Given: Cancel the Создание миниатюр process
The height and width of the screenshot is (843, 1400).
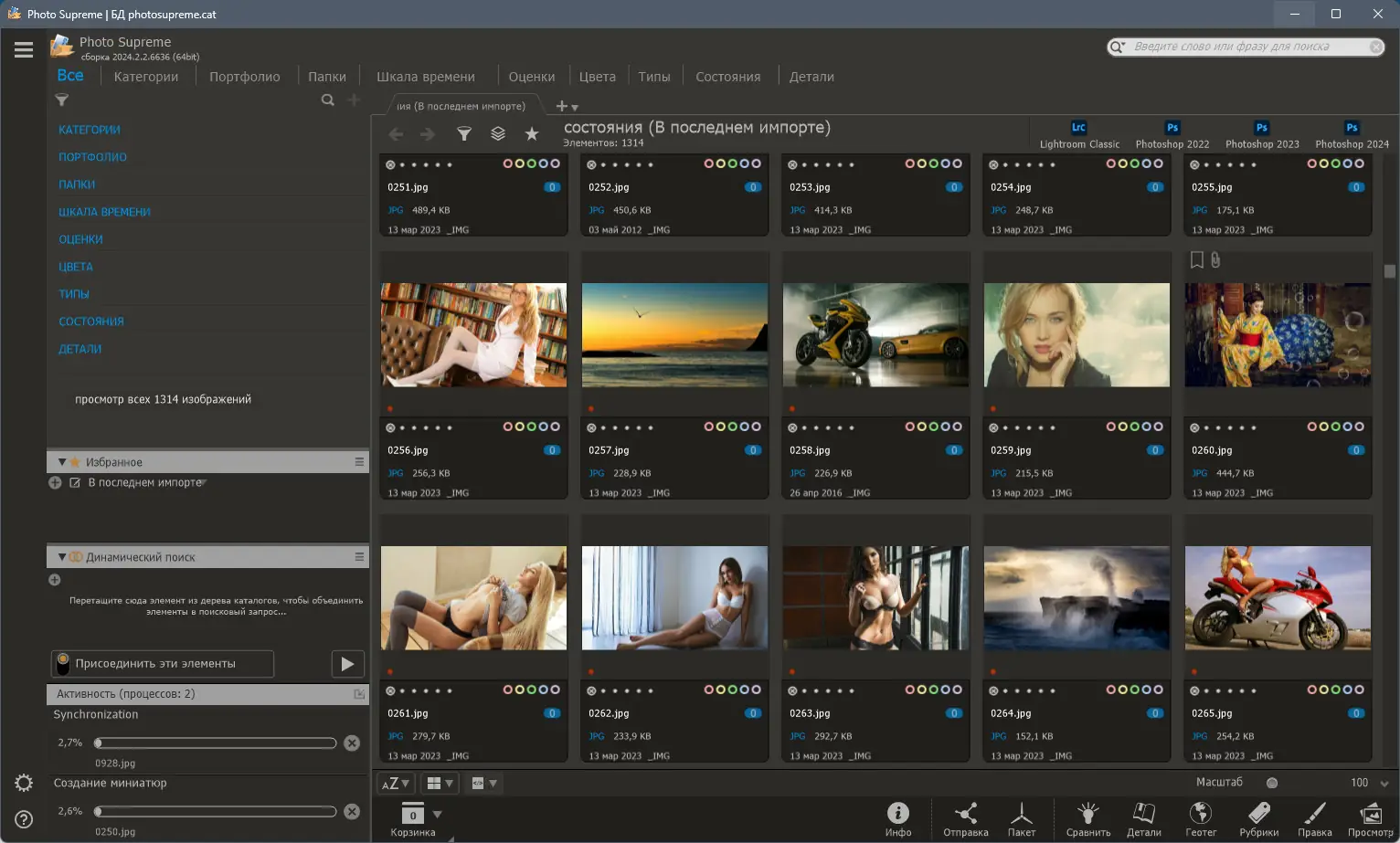Looking at the screenshot, I should pos(352,812).
